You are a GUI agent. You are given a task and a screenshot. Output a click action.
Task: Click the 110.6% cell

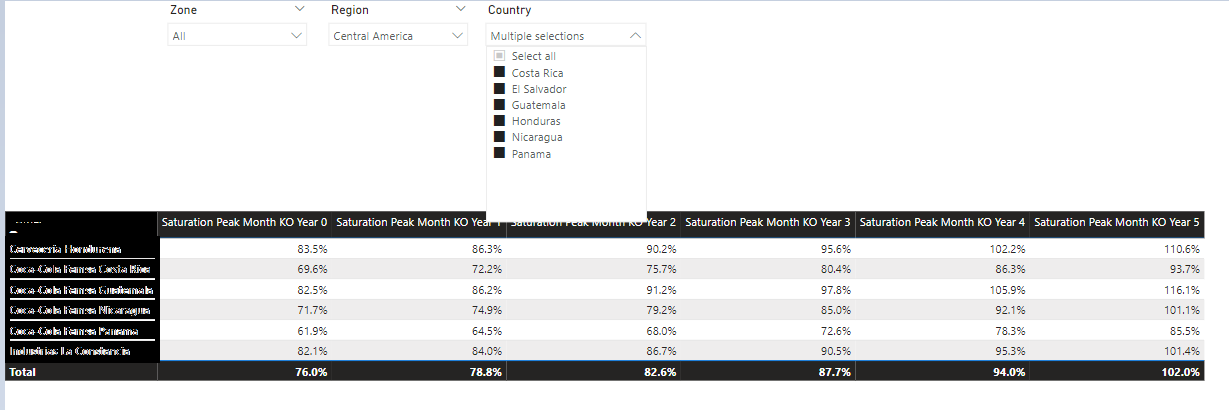[1117, 248]
